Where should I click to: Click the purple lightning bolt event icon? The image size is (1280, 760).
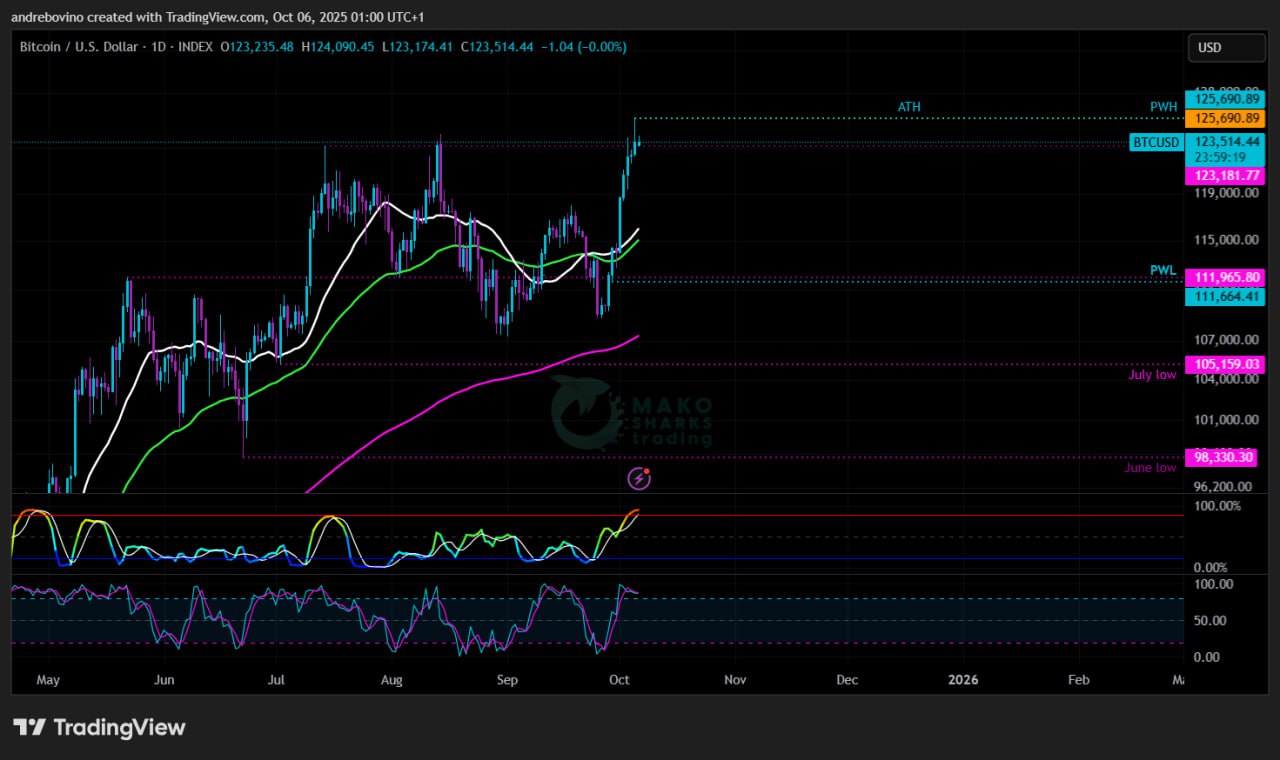(x=639, y=479)
